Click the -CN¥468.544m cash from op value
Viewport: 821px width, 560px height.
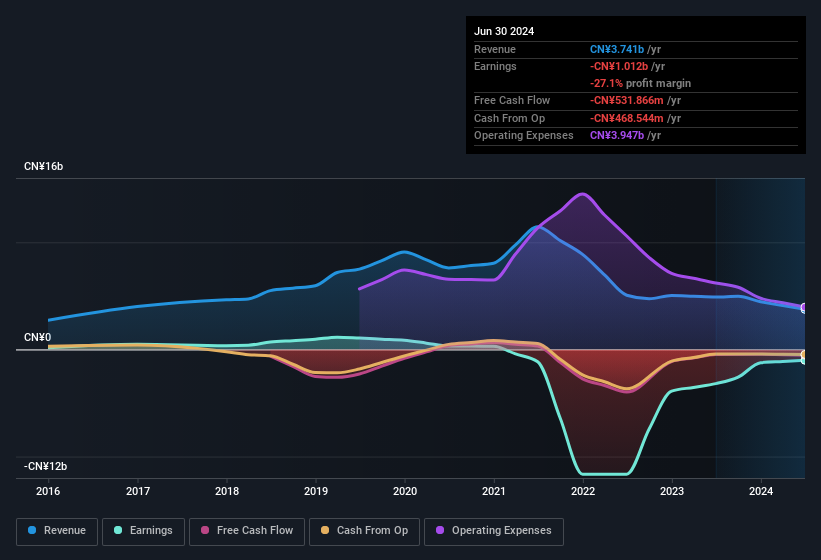[627, 118]
